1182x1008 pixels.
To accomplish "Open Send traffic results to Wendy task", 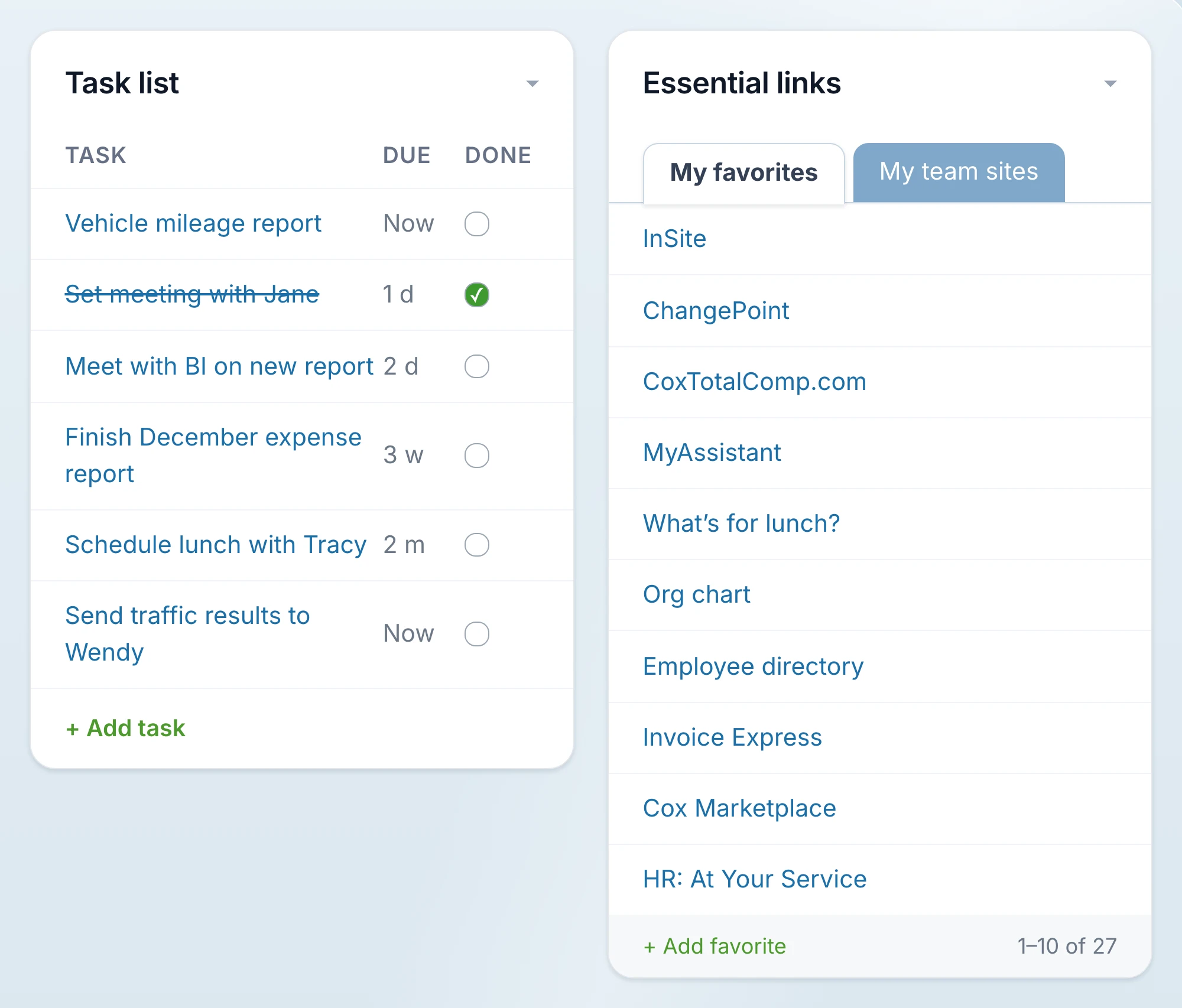I will click(x=187, y=634).
